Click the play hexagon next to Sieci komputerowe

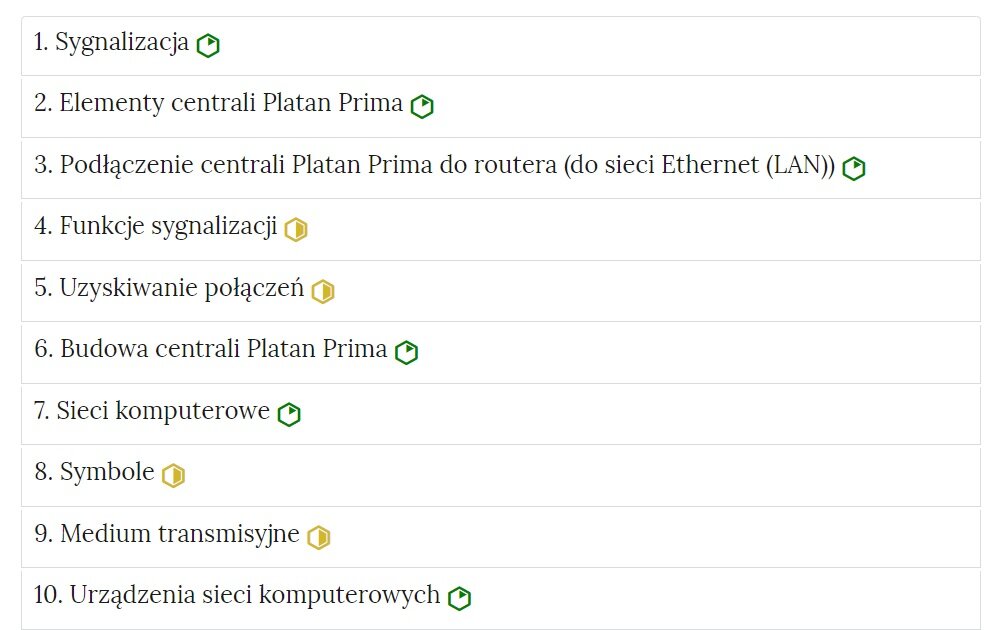pyautogui.click(x=288, y=413)
